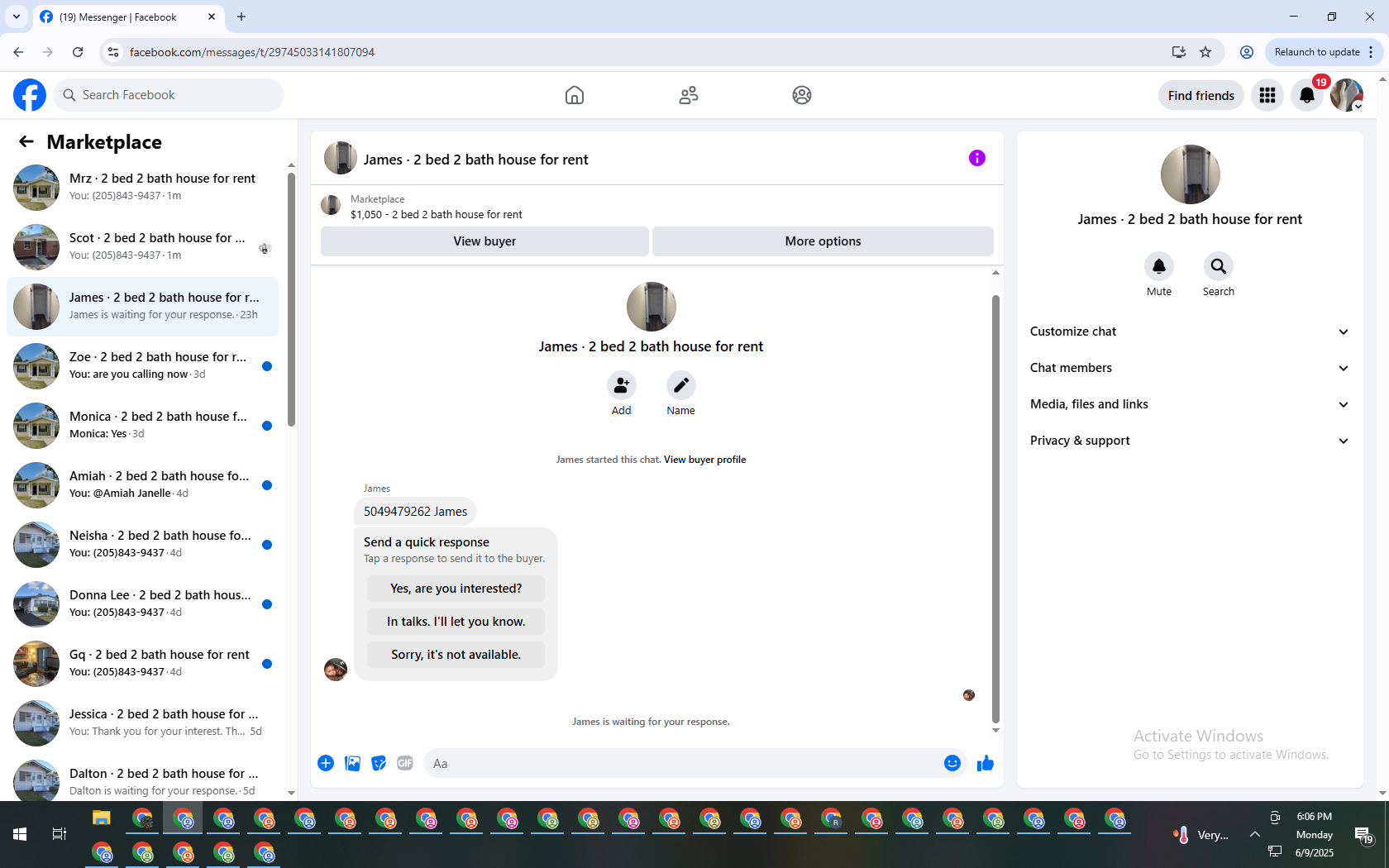Attach a photo or file
Image resolution: width=1389 pixels, height=868 pixels.
coord(352,763)
